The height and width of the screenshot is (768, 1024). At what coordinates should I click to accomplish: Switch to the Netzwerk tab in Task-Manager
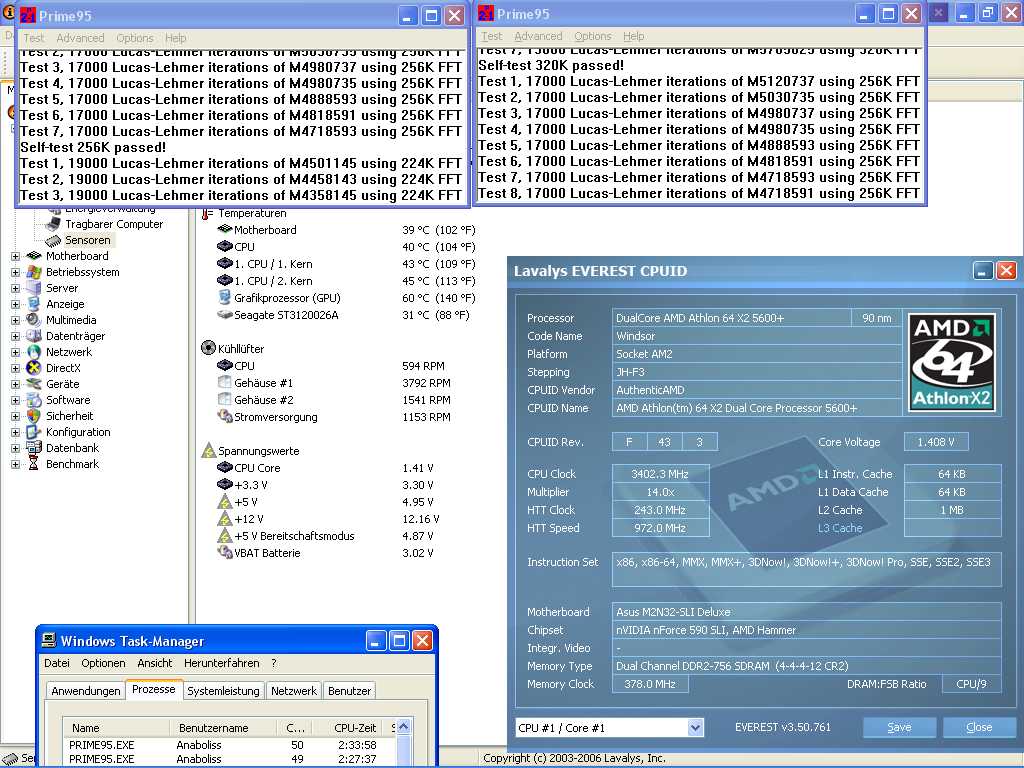(294, 690)
